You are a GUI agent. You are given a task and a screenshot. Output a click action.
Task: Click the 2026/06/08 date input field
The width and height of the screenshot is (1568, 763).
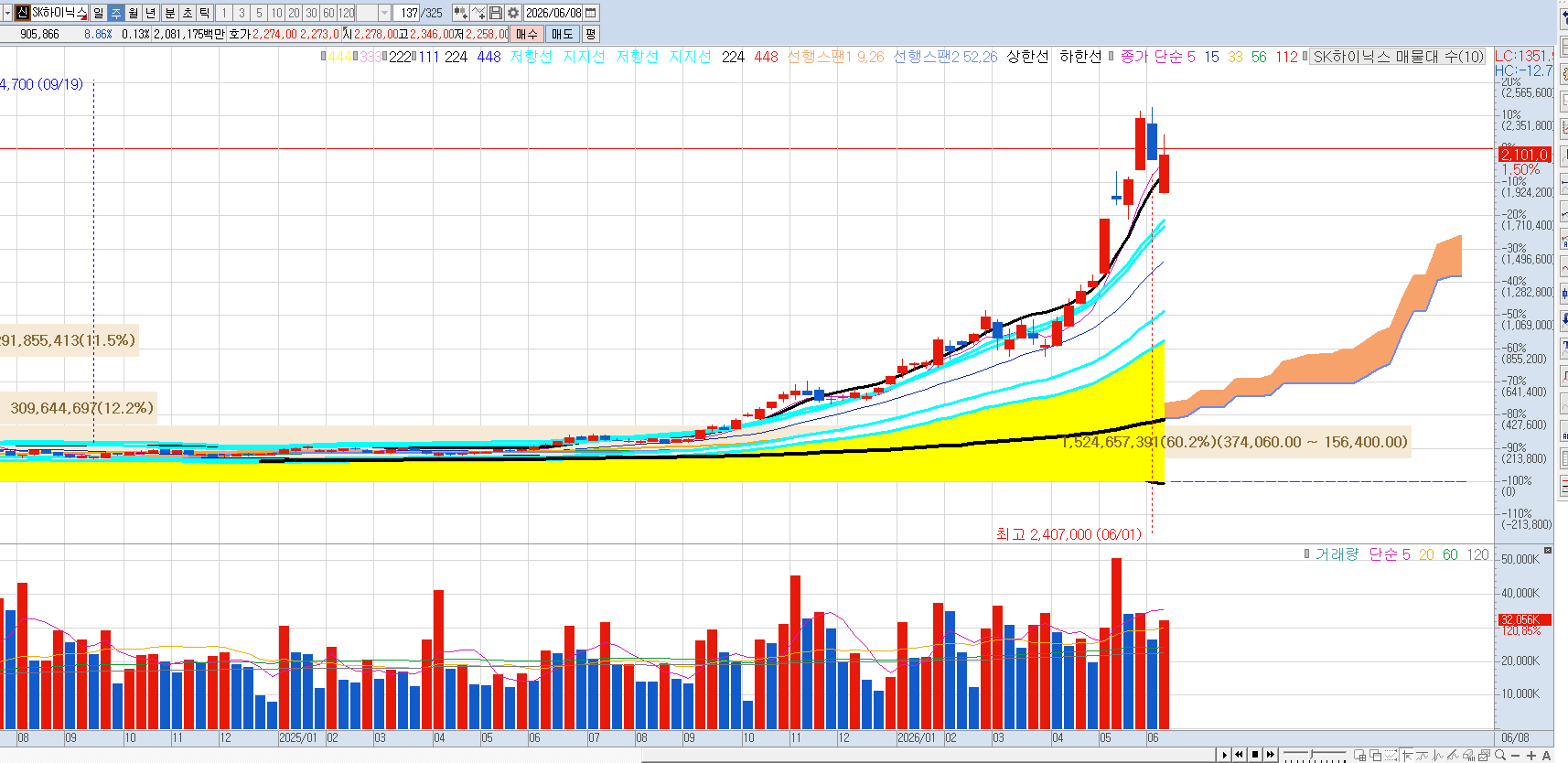click(553, 13)
